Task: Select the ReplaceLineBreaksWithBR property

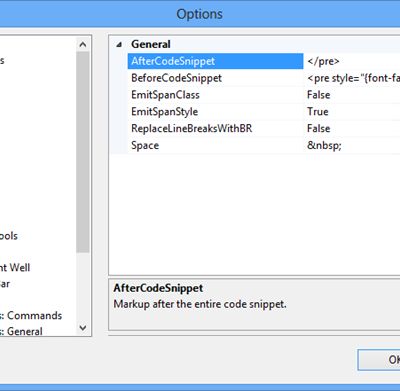Action: pos(215,128)
